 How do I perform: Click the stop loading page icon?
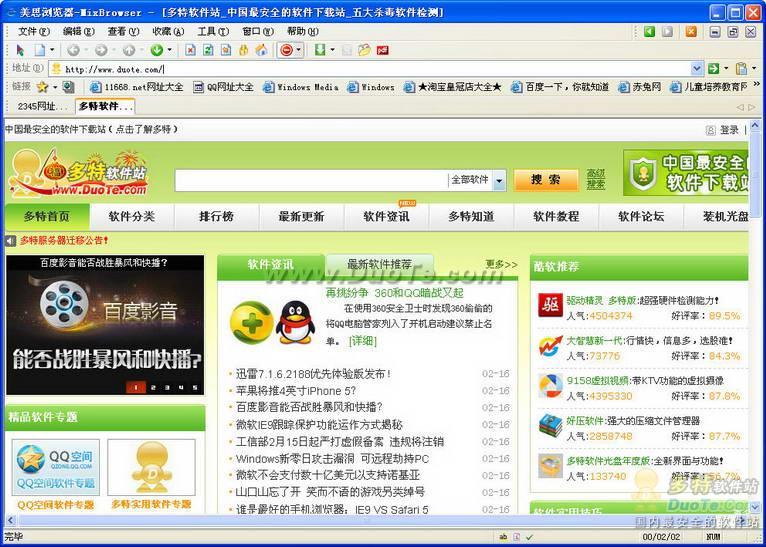tap(191, 50)
